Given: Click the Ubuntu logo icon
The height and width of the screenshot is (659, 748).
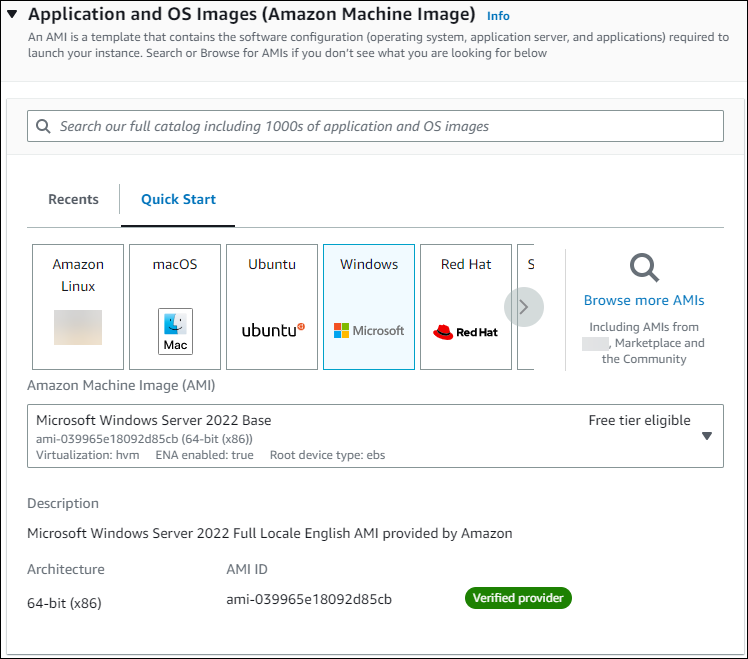Looking at the screenshot, I should (272, 330).
